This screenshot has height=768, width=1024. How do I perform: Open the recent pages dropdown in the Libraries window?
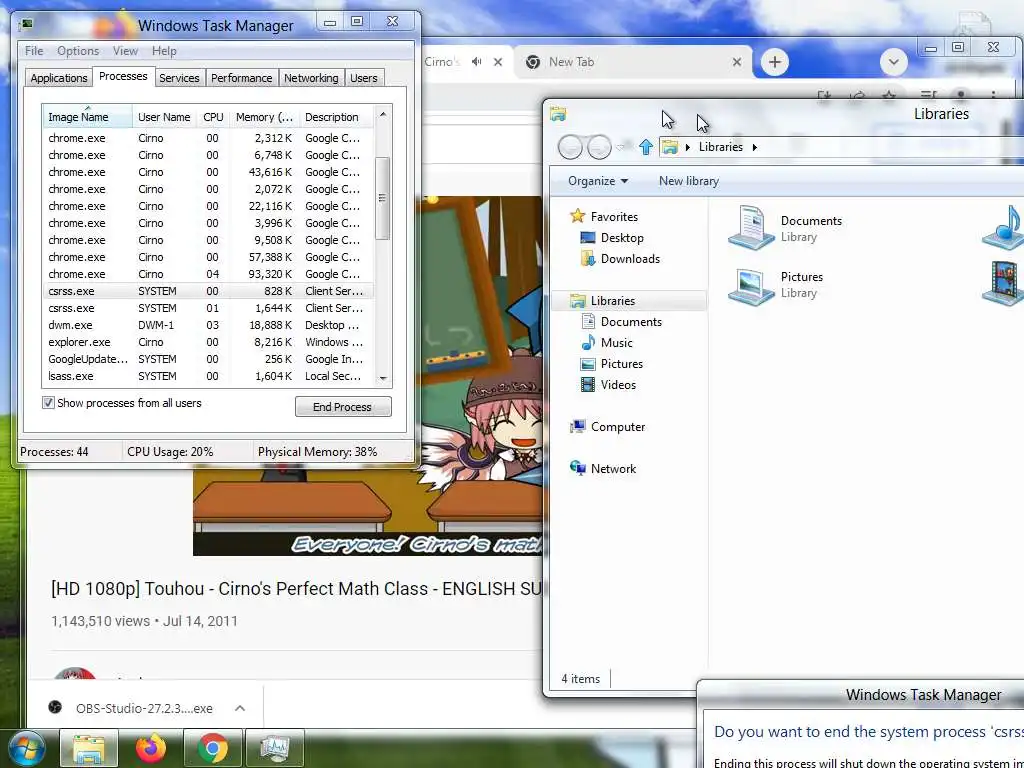[x=620, y=147]
